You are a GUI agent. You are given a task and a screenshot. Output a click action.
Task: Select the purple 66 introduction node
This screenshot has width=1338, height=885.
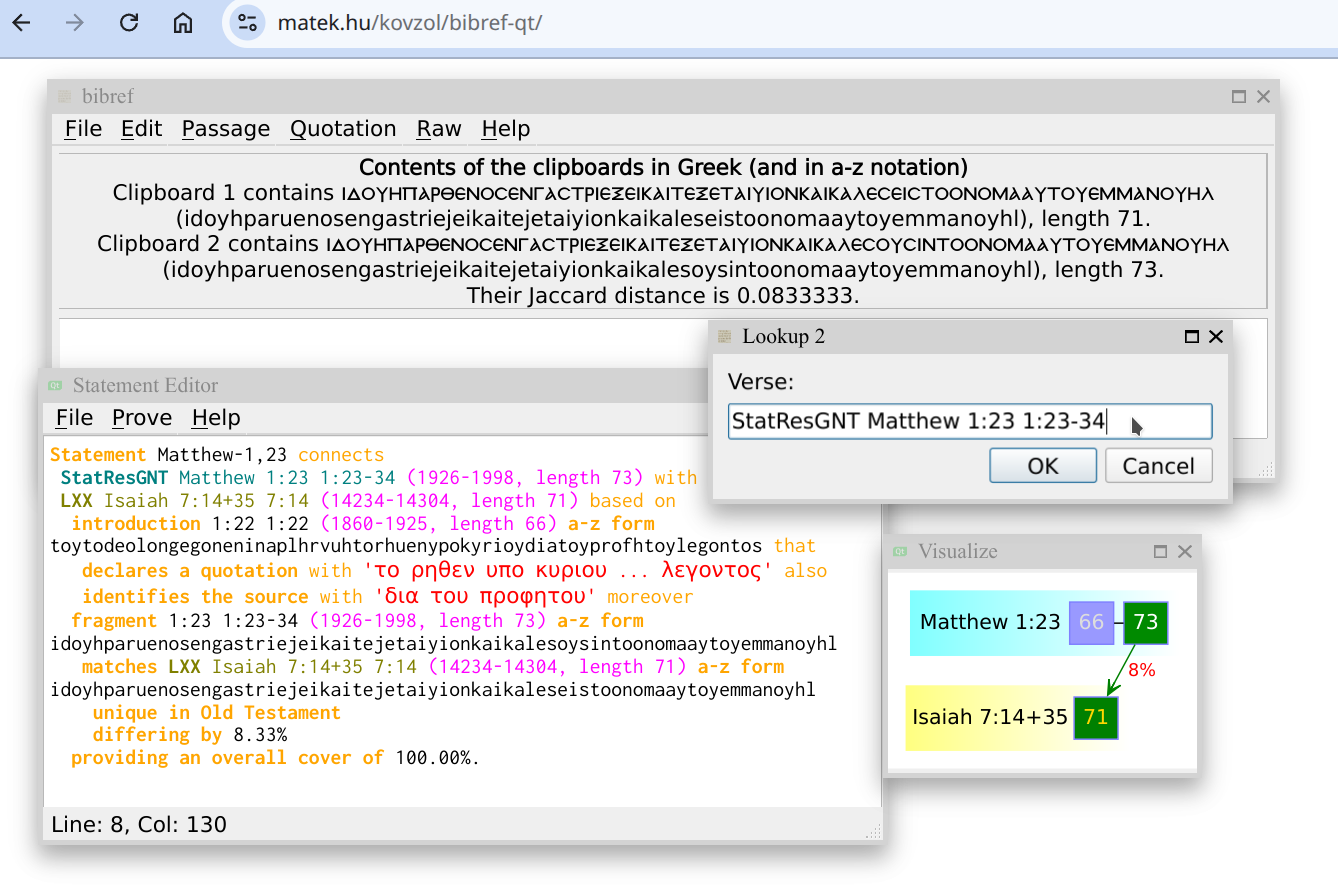coord(1091,622)
